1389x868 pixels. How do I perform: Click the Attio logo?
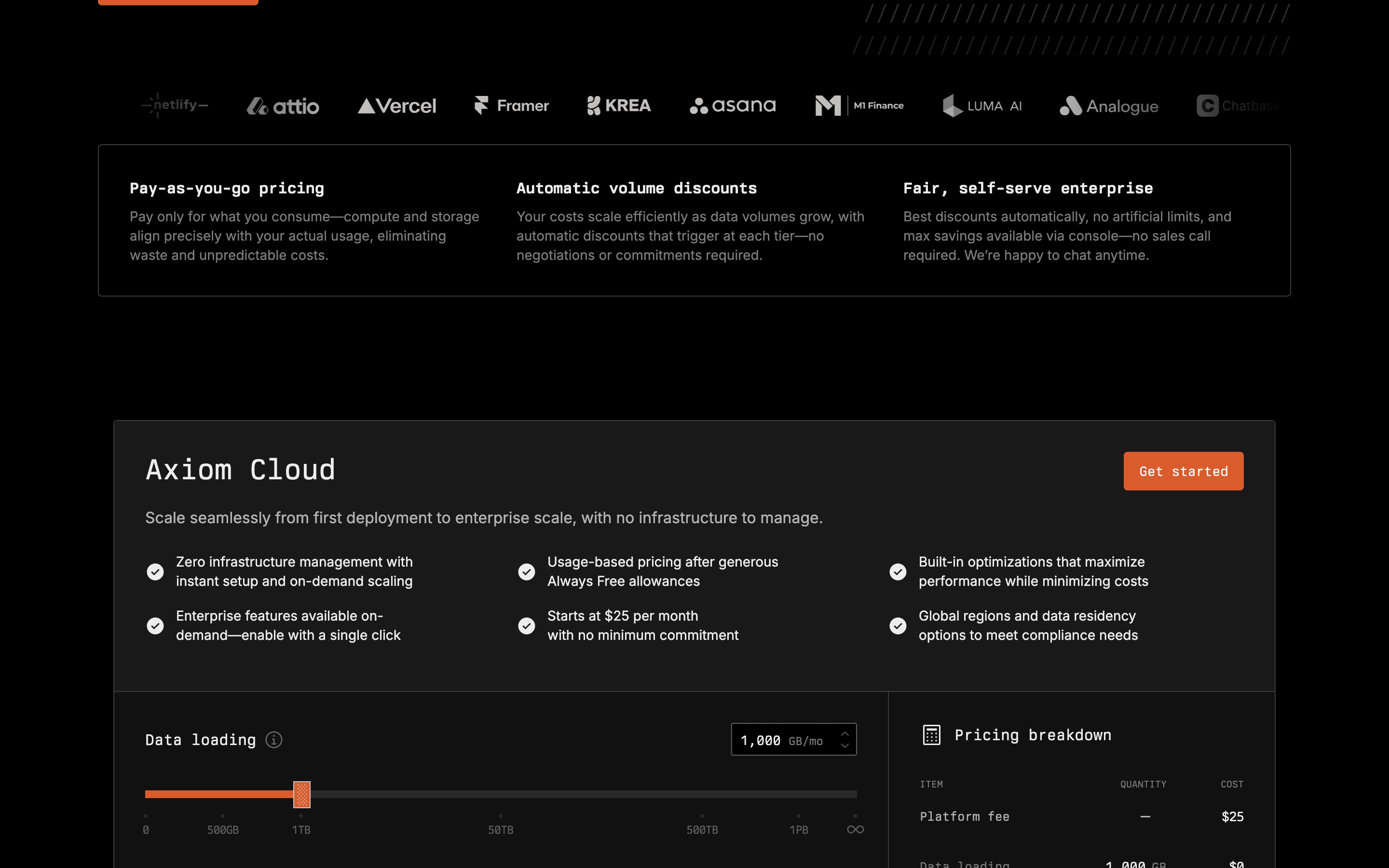(x=283, y=106)
